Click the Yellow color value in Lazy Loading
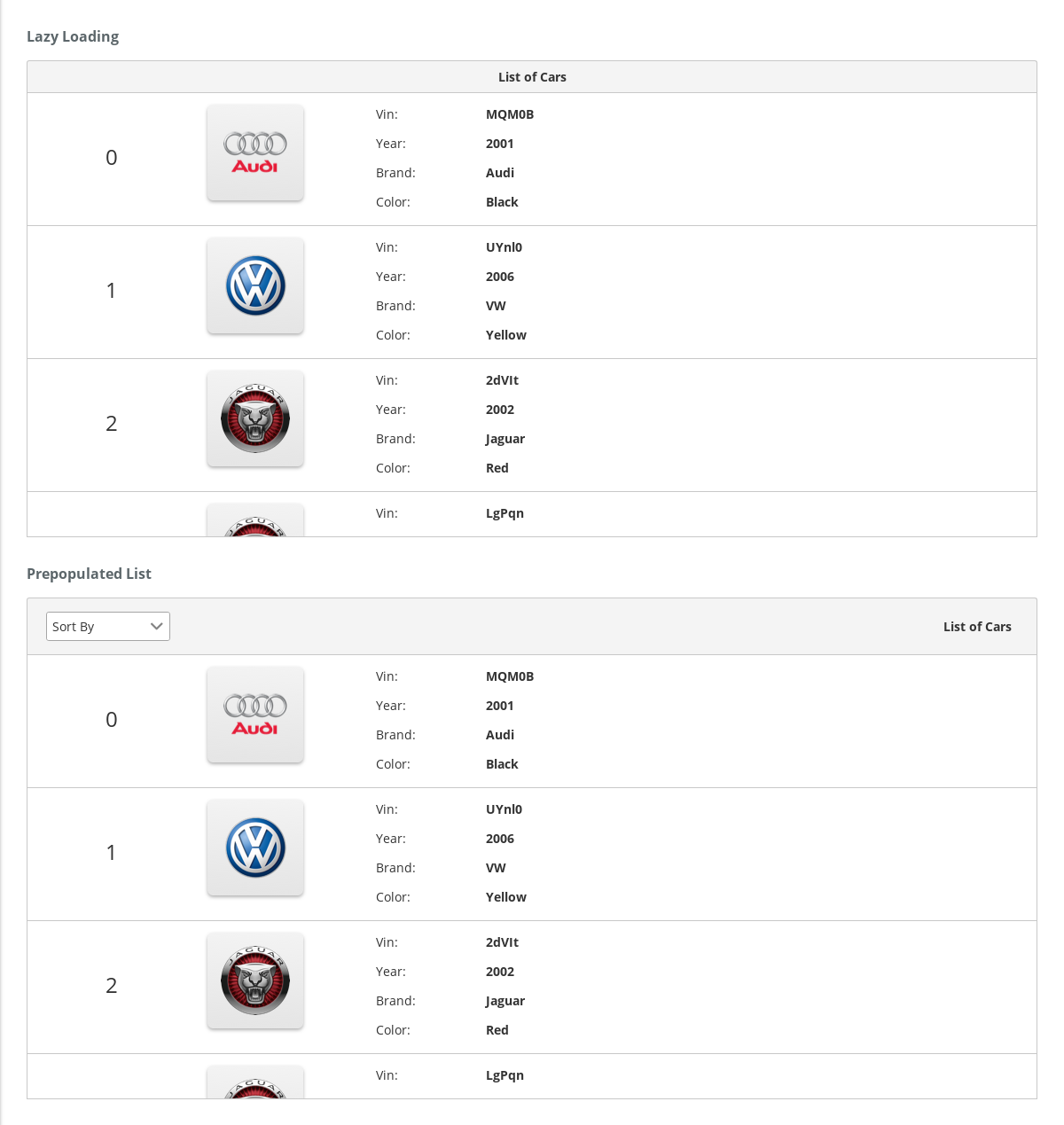Viewport: 1064px width, 1125px height. coord(506,335)
